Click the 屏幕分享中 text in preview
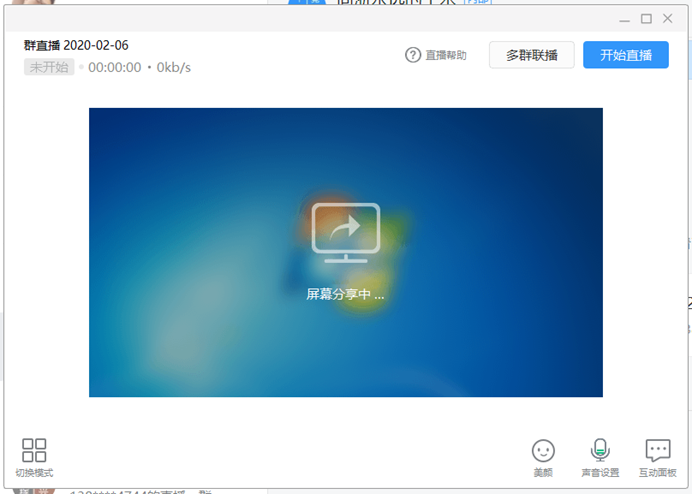Screen dimensions: 692x494 point(345,295)
